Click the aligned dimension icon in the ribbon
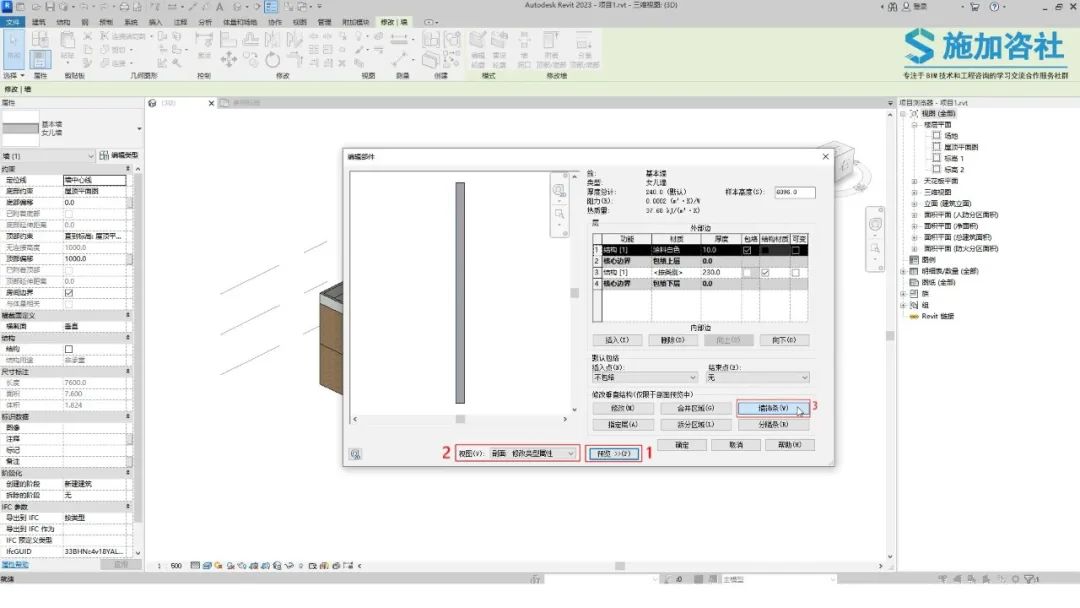 (399, 39)
